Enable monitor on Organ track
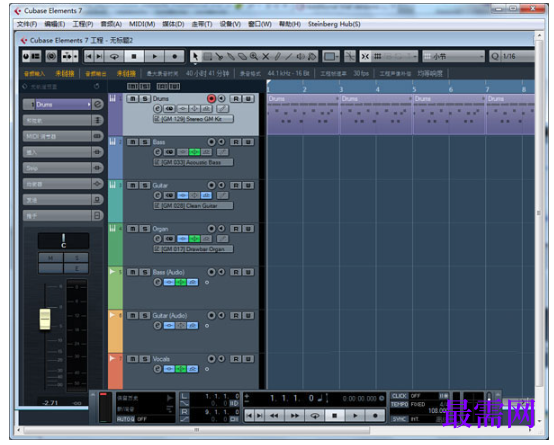The width and height of the screenshot is (554, 445). click(x=222, y=229)
